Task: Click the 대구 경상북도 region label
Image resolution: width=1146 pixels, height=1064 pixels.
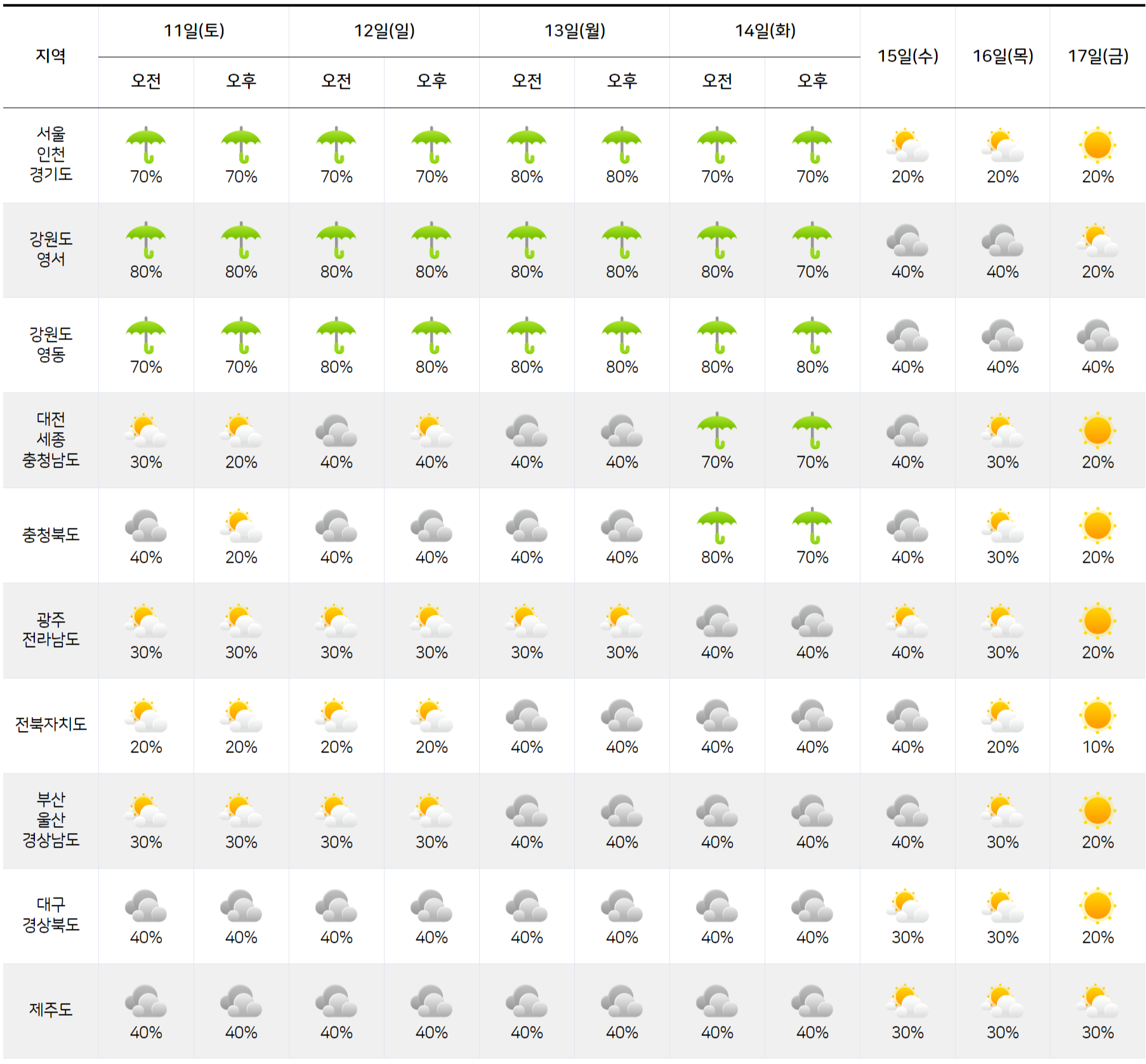Action: (x=51, y=915)
